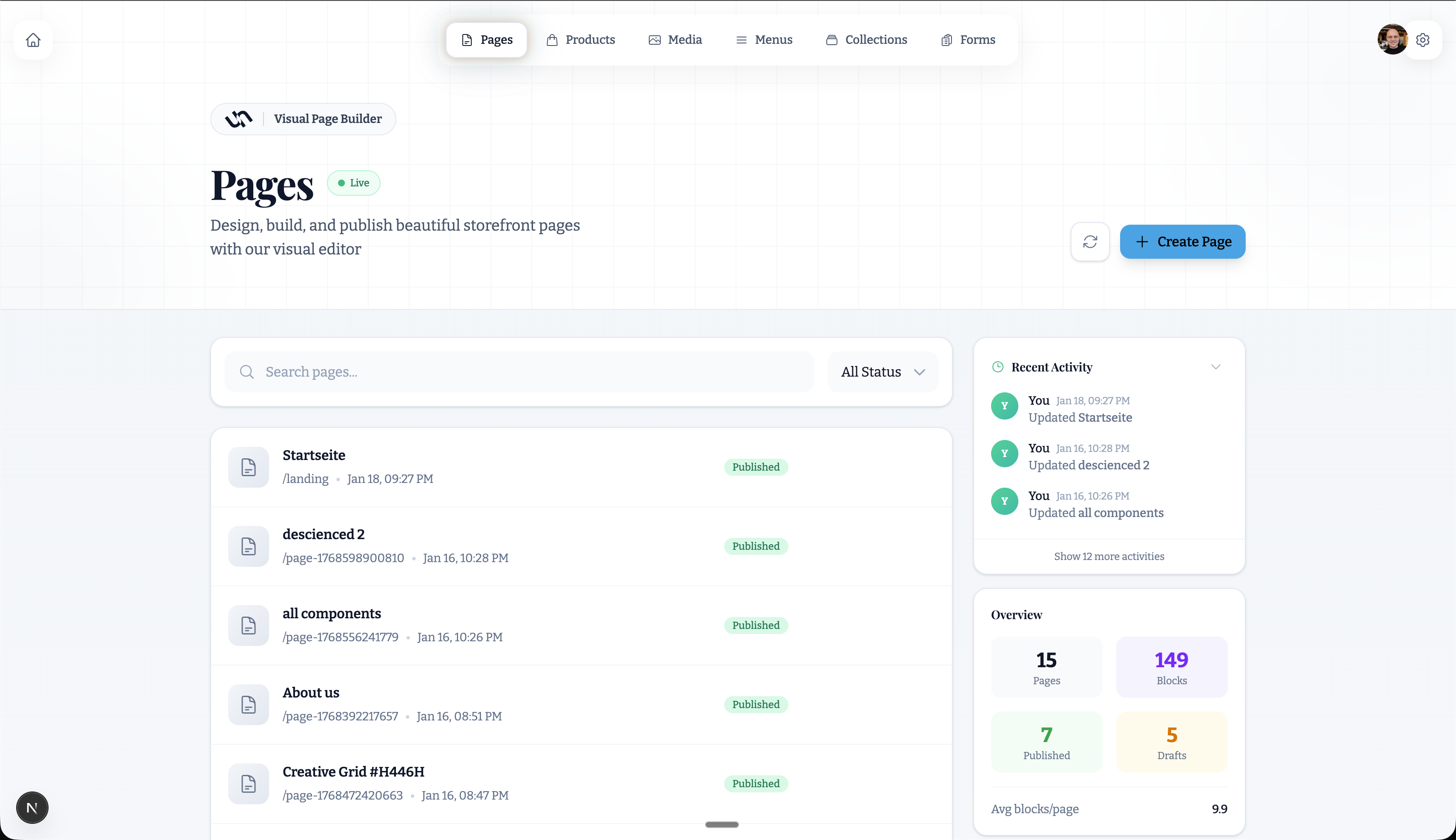Collapse the Recent Activity panel chevron
Viewport: 1456px width, 840px height.
1215,367
